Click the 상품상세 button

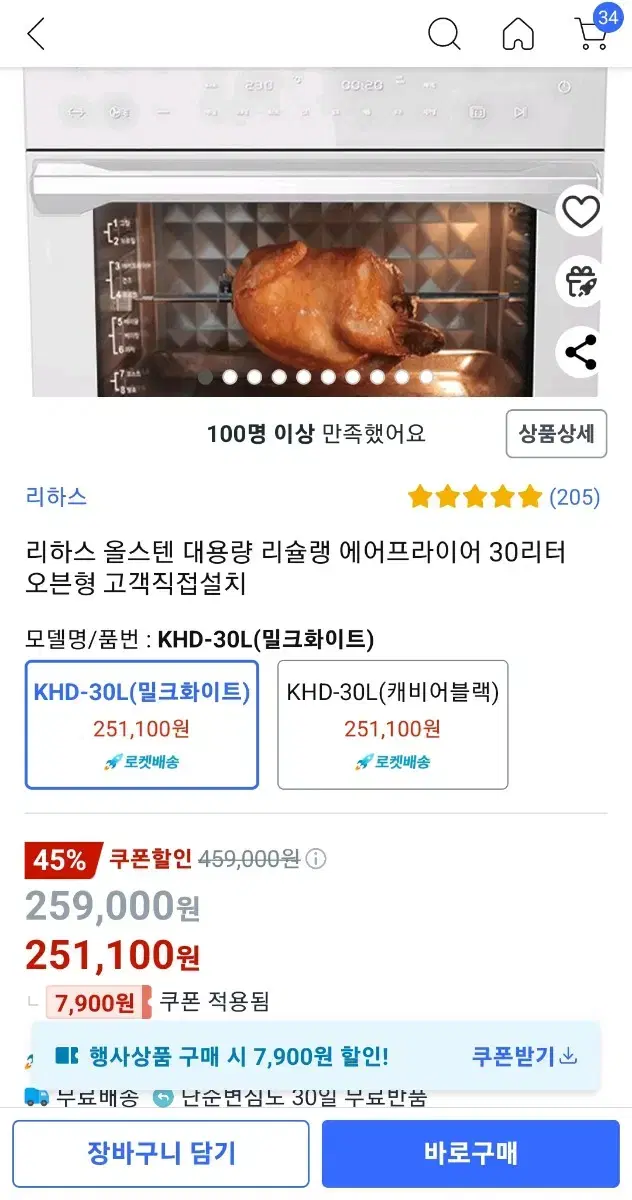[556, 433]
